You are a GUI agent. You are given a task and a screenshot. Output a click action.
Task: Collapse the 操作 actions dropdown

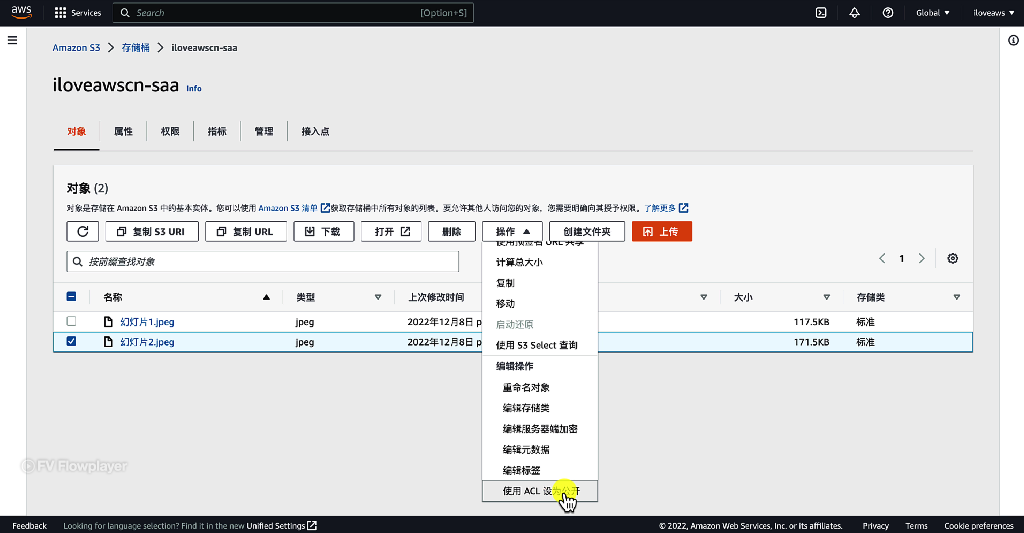point(513,231)
